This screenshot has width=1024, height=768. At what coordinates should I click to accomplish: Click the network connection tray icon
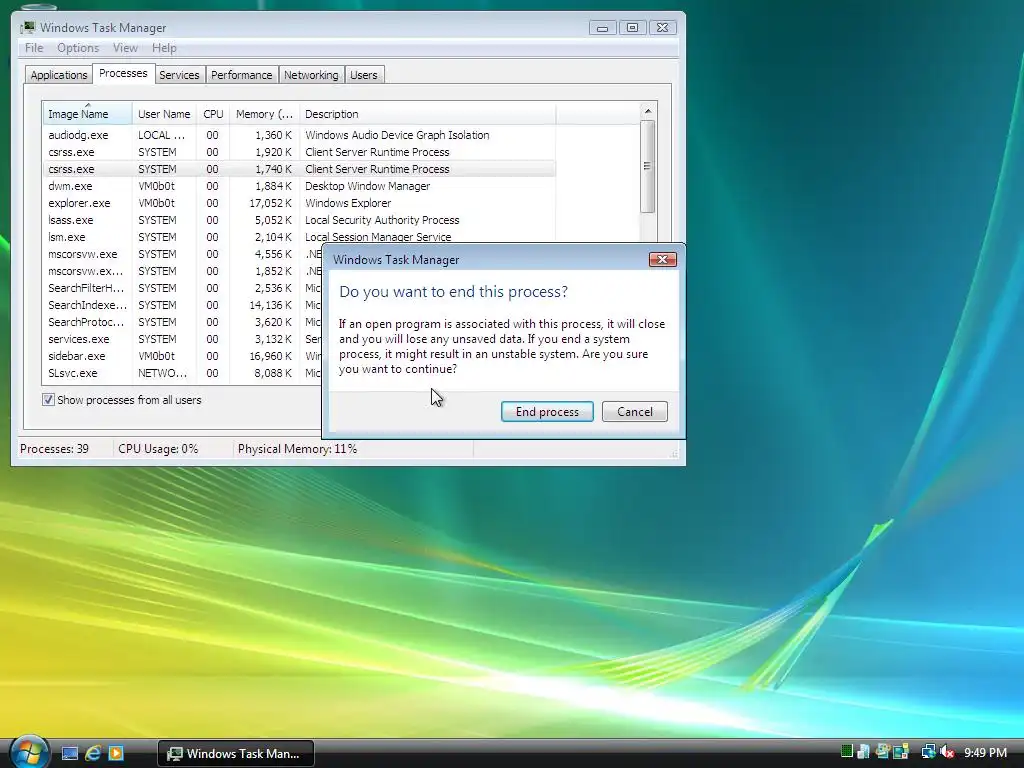pyautogui.click(x=928, y=752)
